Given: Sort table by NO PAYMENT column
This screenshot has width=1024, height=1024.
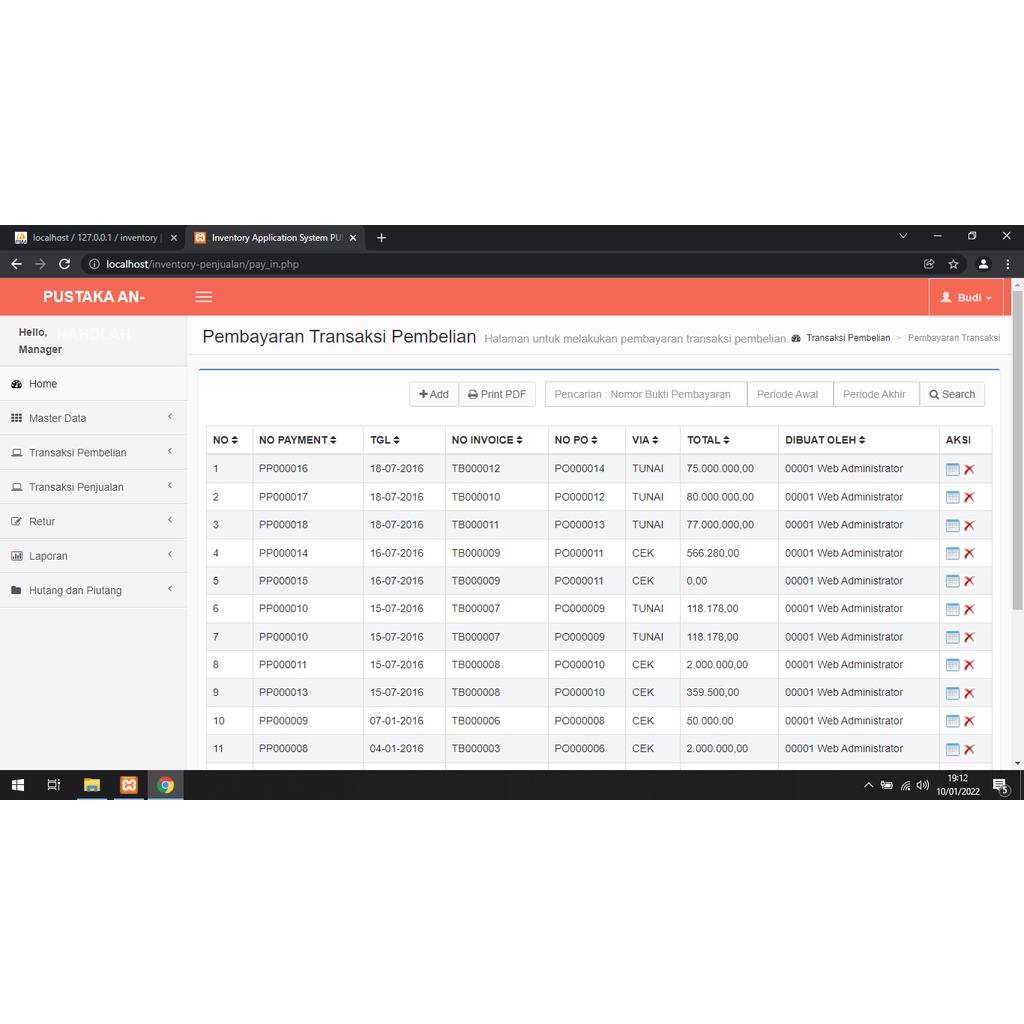Looking at the screenshot, I should tap(297, 440).
